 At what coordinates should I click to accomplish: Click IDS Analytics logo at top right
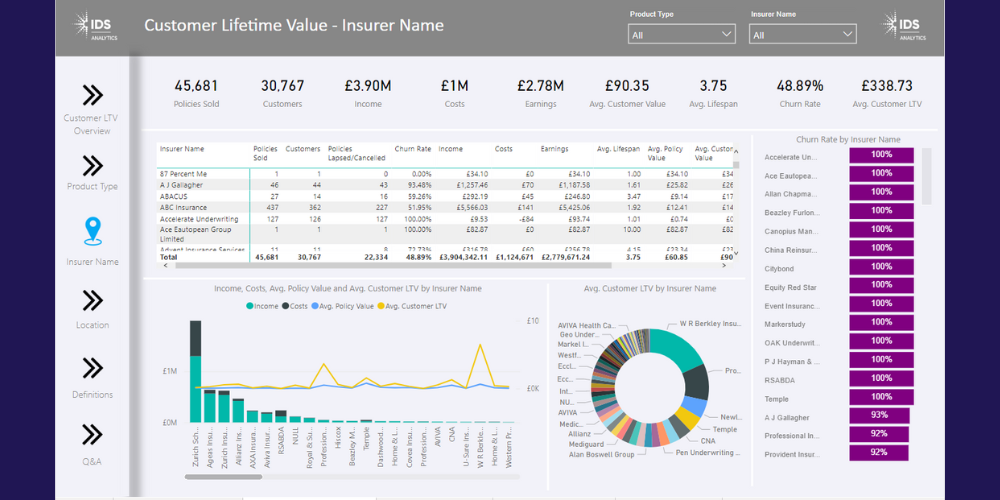[x=902, y=26]
